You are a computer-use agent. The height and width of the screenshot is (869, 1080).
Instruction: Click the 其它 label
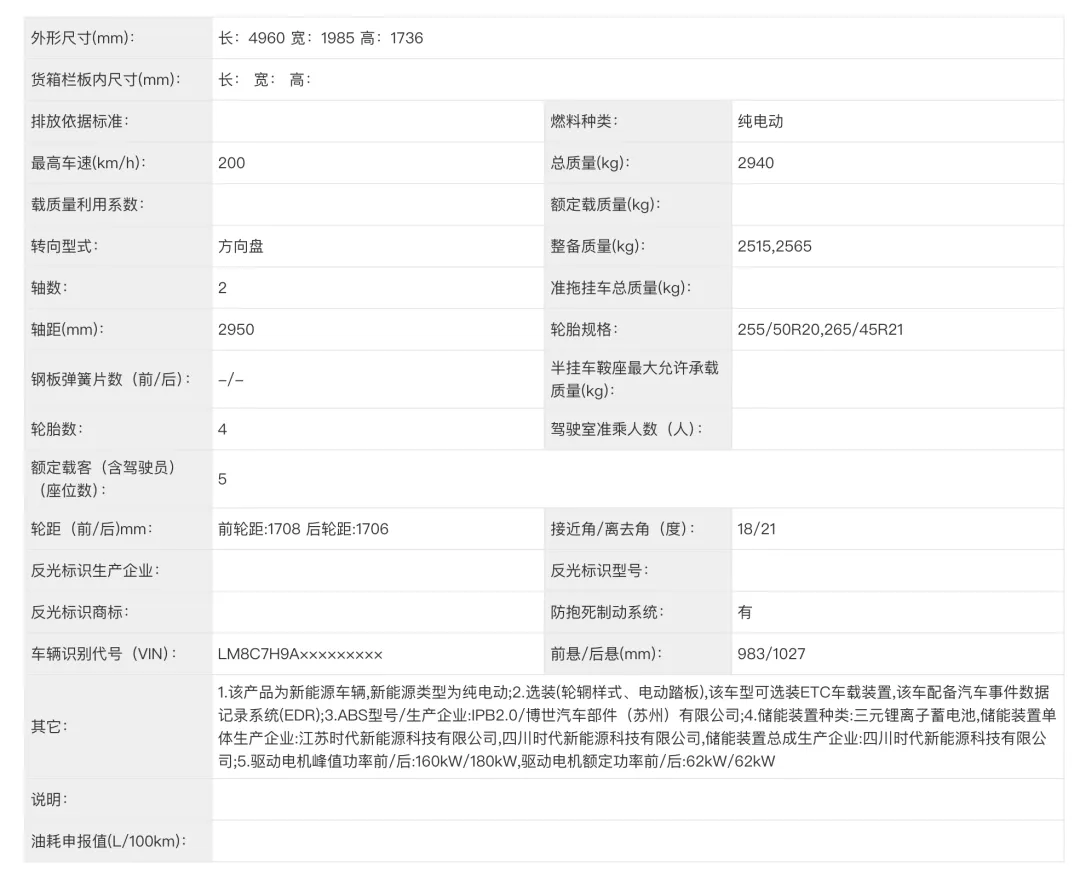(x=49, y=726)
